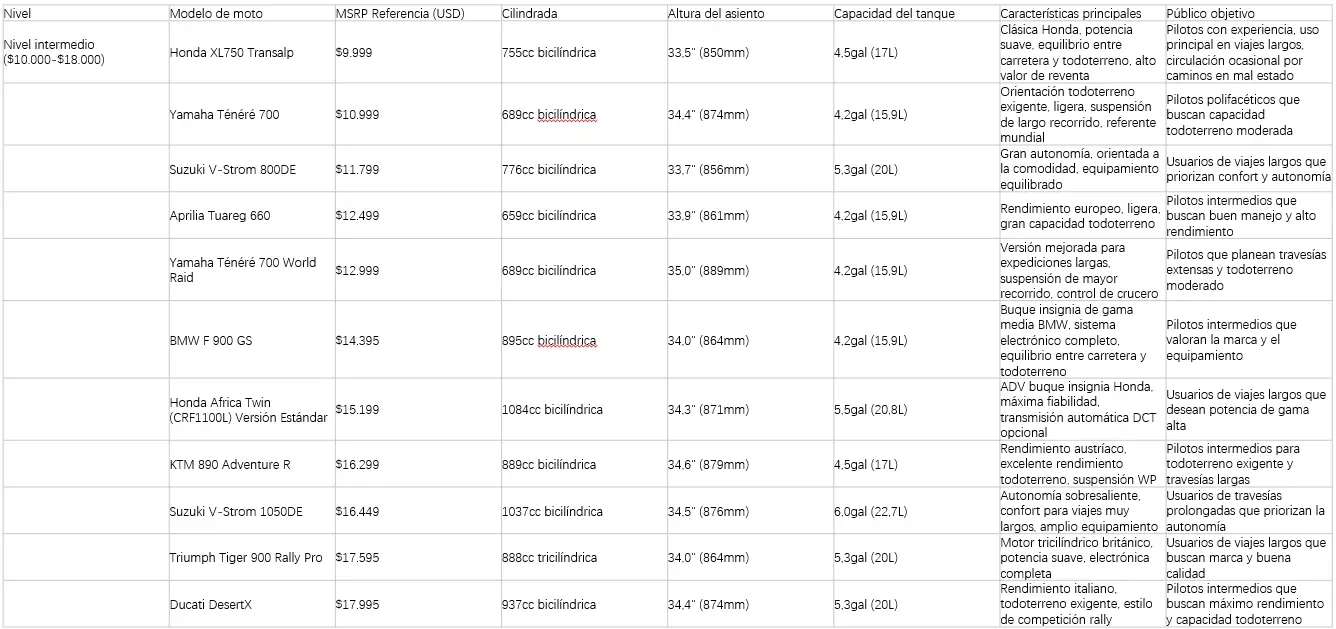Screen dimensions: 1336x629
Task: Select the BMW F 900 GS cell
Action: point(250,340)
